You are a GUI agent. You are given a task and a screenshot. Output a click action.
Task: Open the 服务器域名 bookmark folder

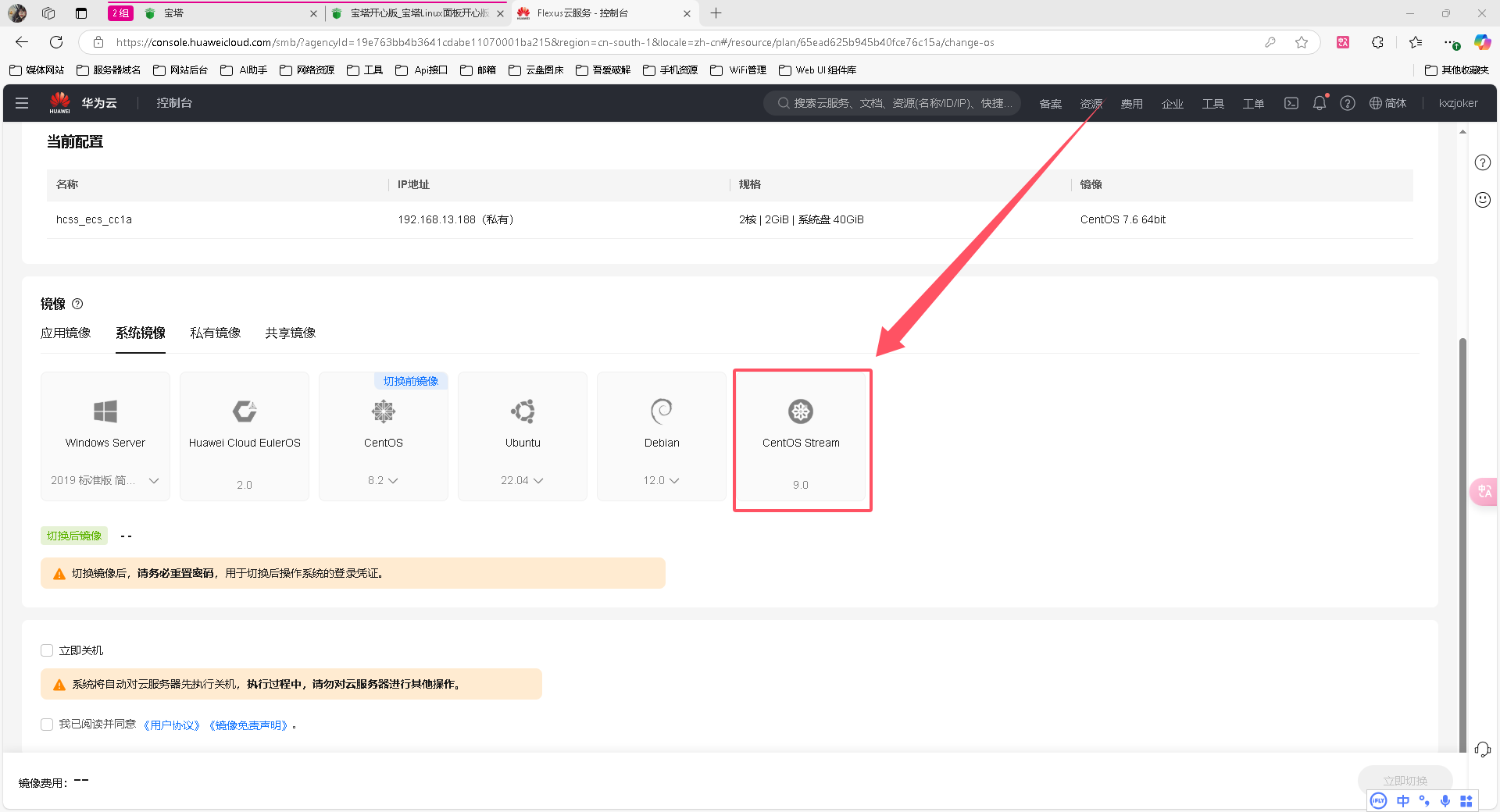pyautogui.click(x=109, y=69)
